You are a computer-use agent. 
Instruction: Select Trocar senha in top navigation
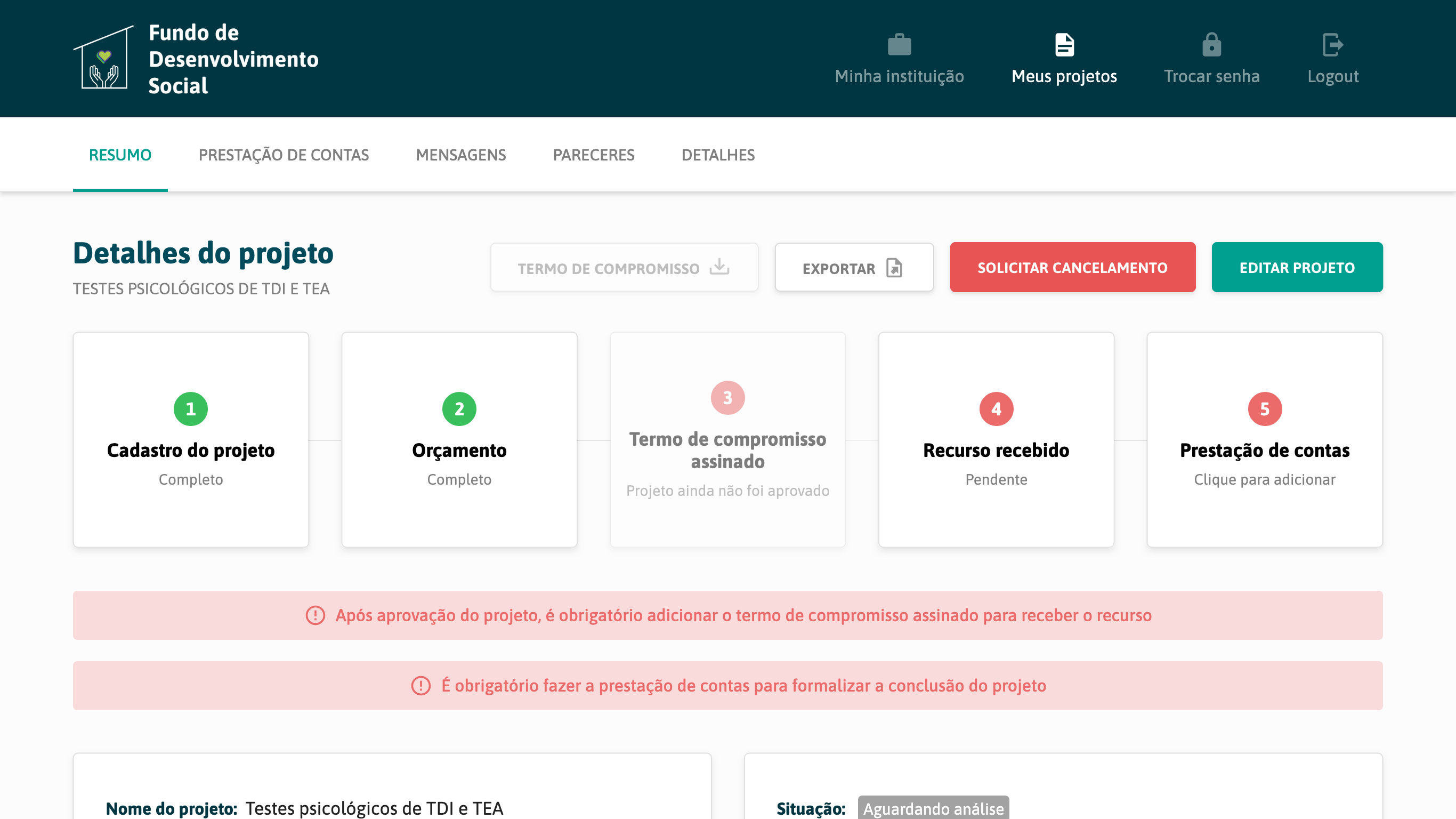1211,59
